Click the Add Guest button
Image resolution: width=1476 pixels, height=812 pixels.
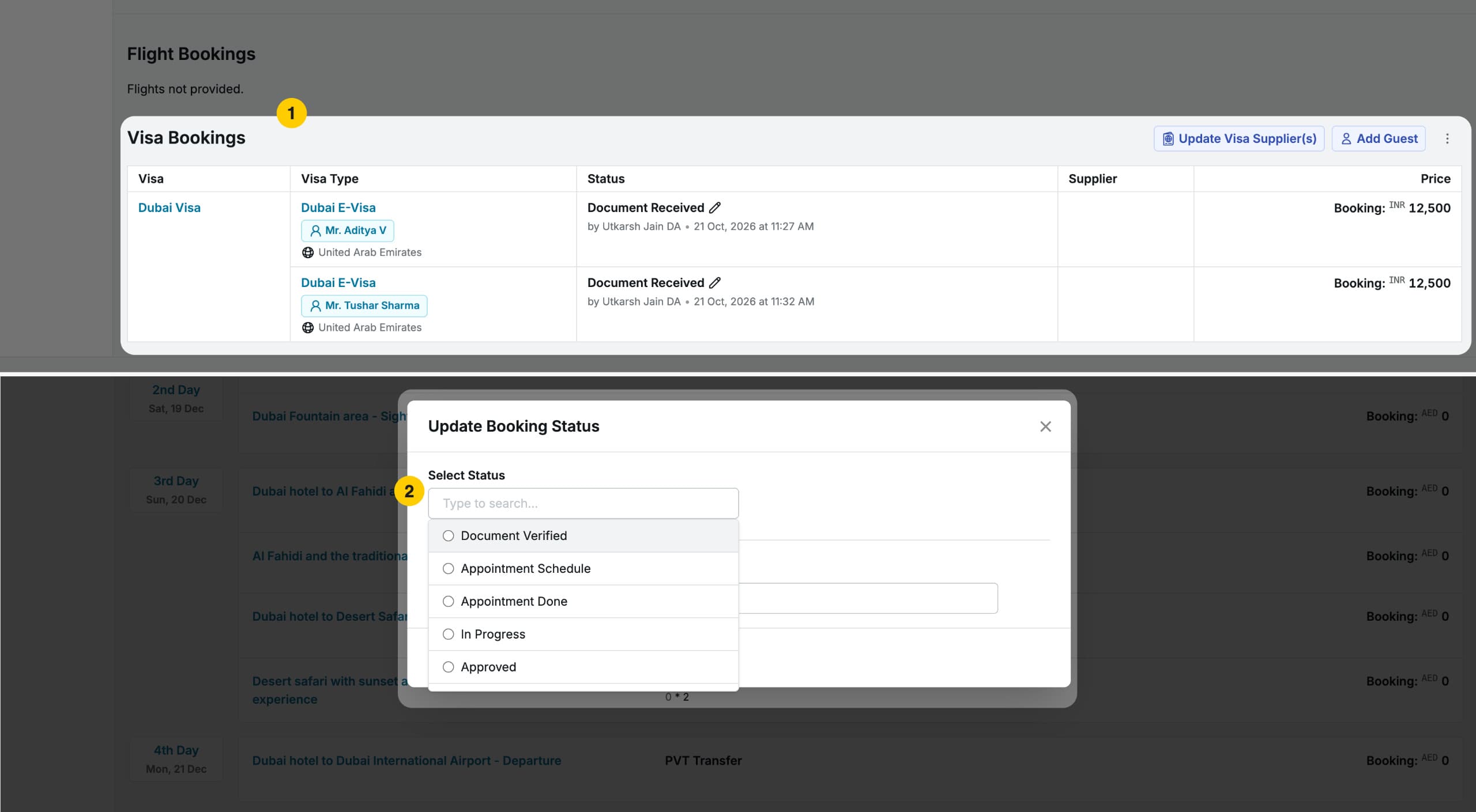tap(1379, 139)
